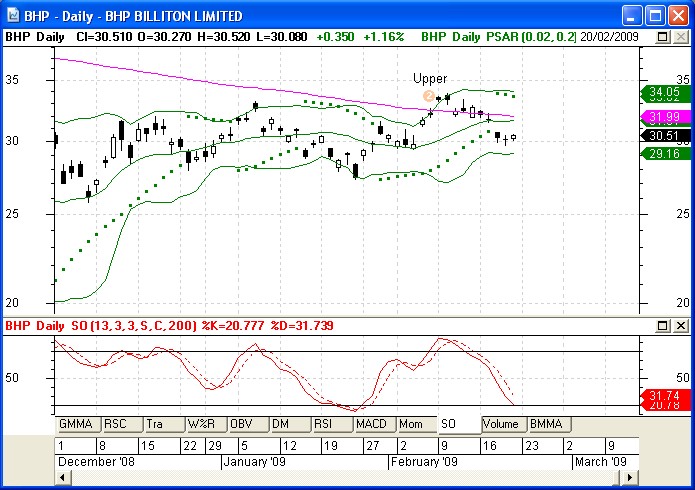Click the December '08 timeline label
Screen dimensions: 695x490
[x=96, y=462]
